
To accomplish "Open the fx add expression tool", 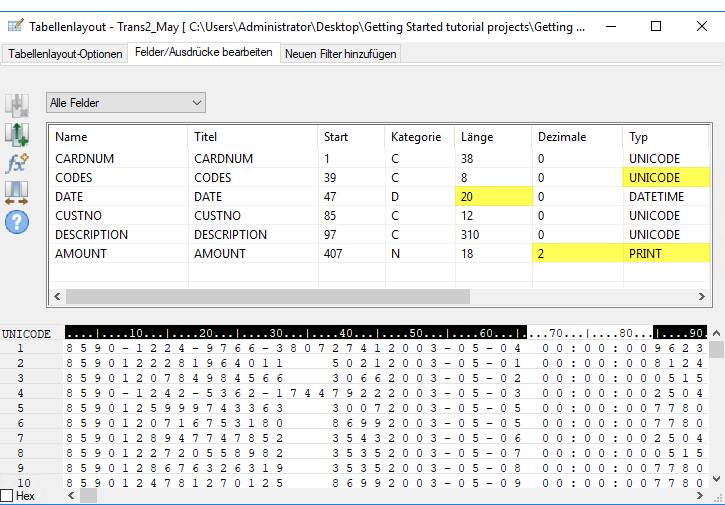I will point(17,163).
